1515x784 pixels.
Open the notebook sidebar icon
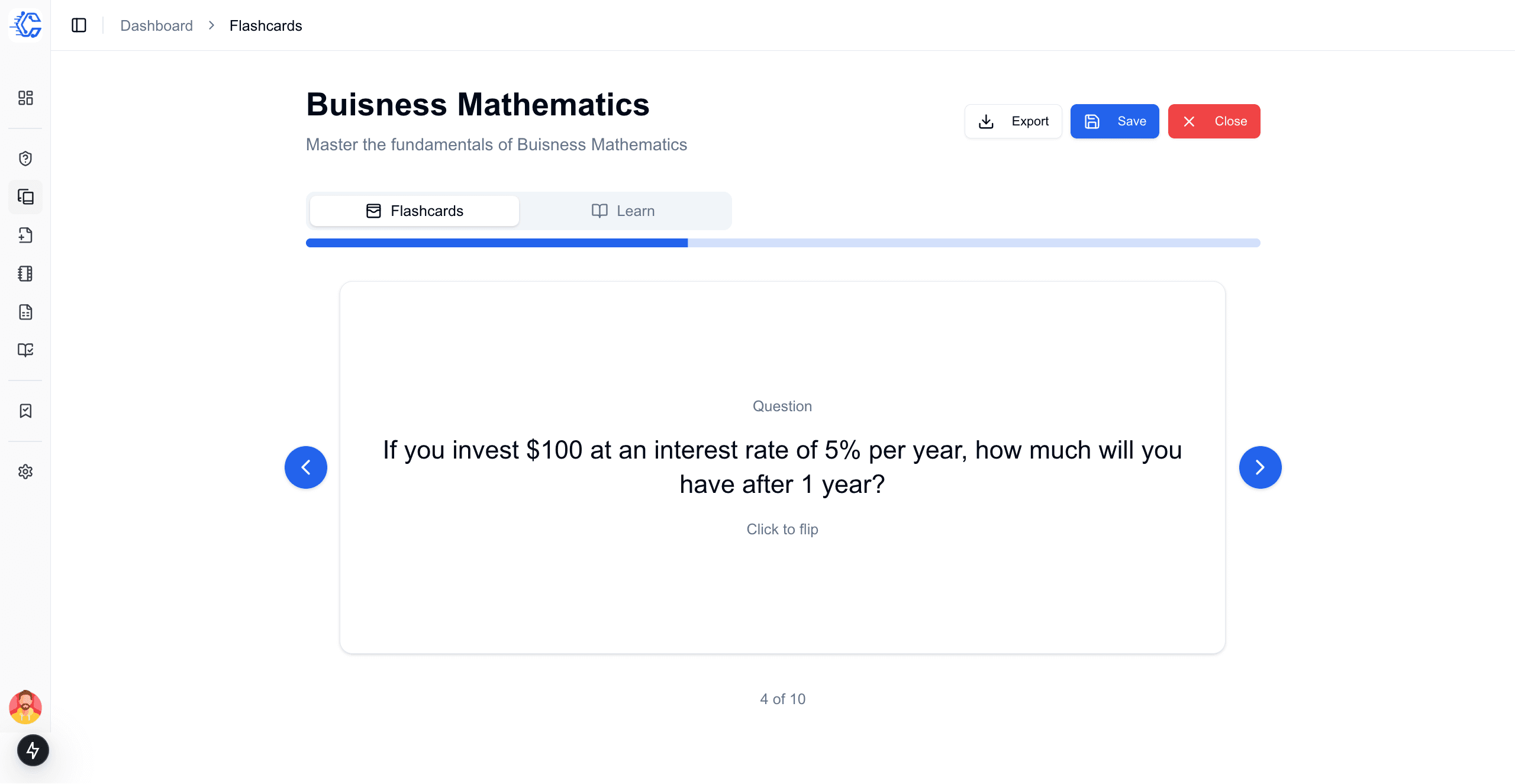(x=25, y=273)
